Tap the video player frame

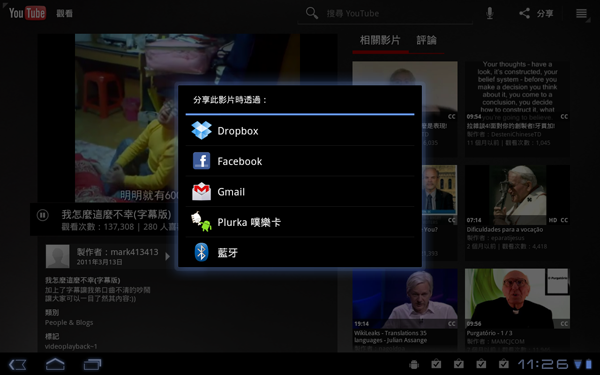coord(187,118)
